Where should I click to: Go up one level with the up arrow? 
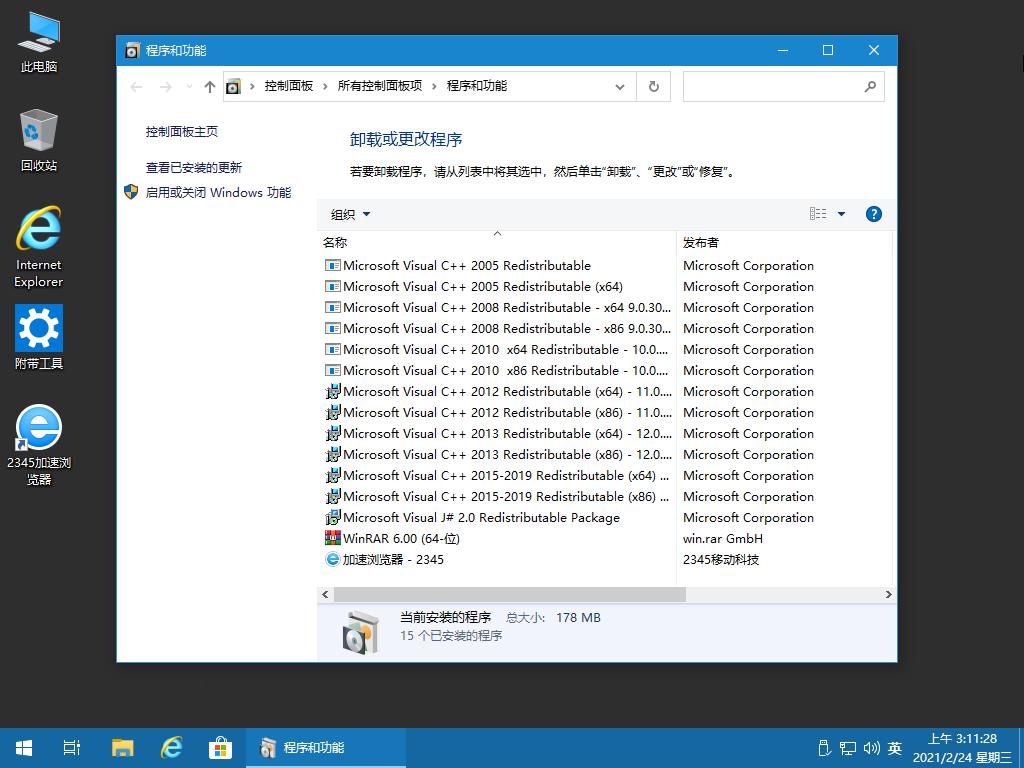[210, 86]
